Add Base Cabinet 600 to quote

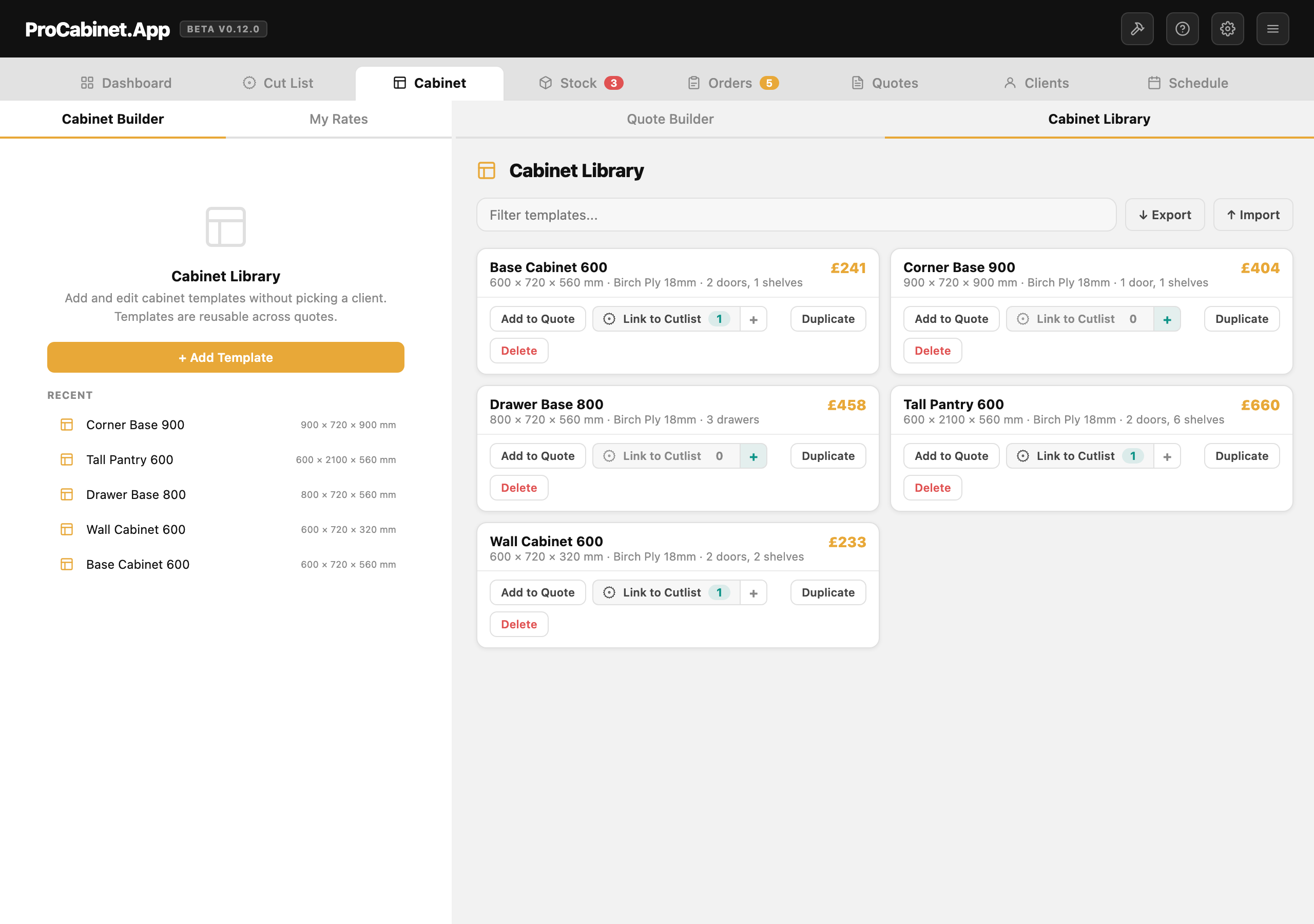point(537,319)
